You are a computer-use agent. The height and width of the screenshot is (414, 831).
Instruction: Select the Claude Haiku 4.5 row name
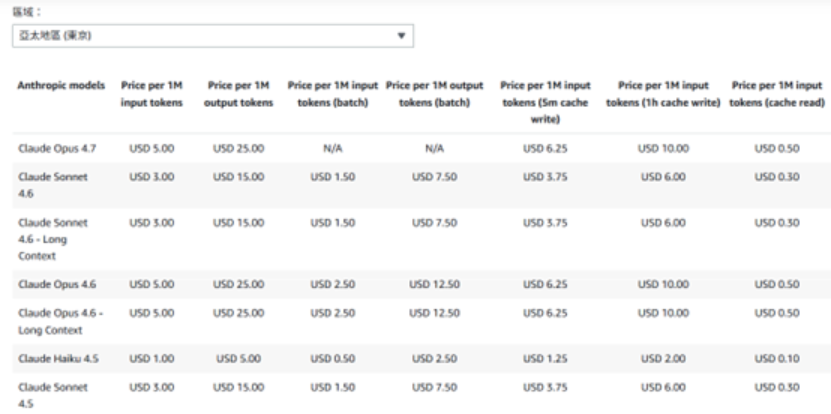58,358
